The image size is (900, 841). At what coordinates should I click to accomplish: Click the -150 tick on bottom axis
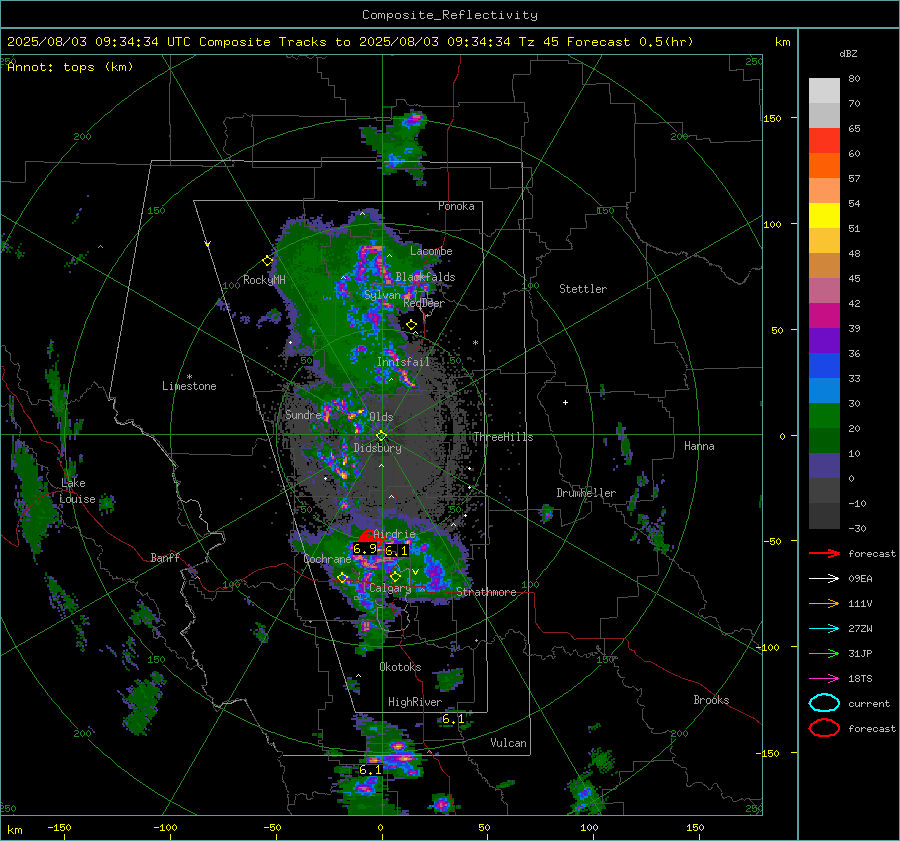[x=59, y=828]
